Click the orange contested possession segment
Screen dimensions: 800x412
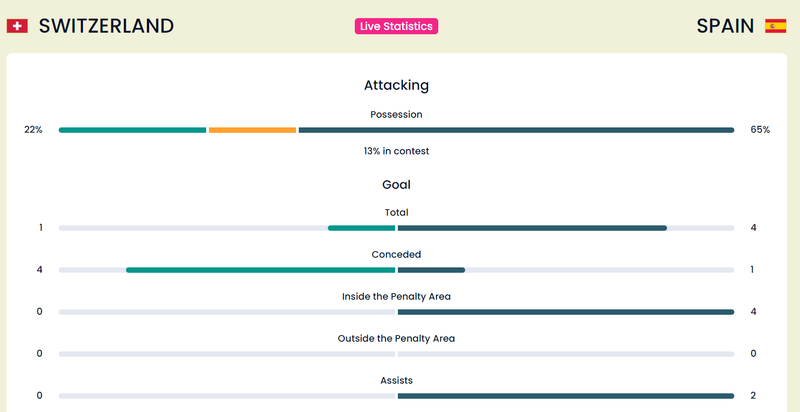(252, 130)
